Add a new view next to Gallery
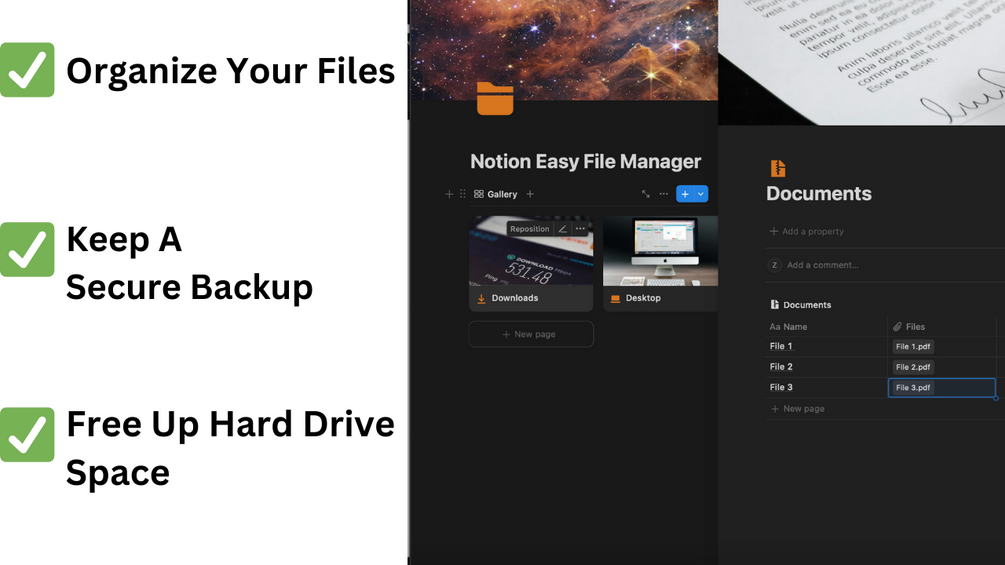The image size is (1005, 565). point(530,194)
